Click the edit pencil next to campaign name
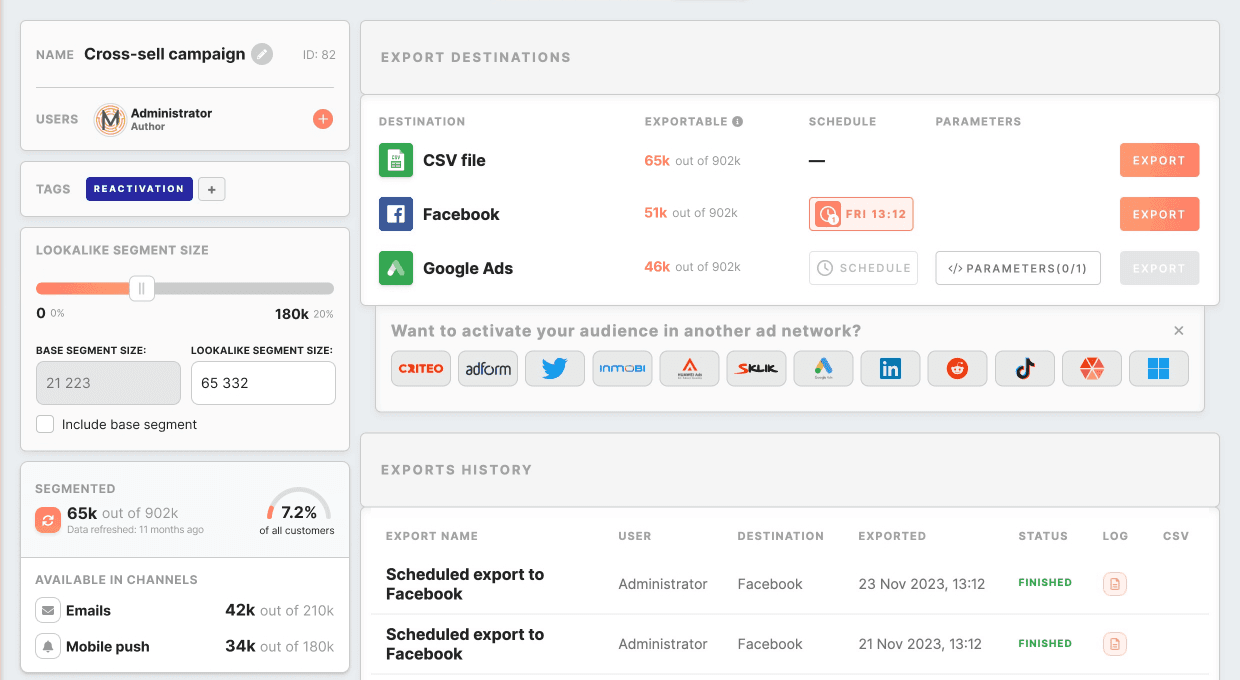The image size is (1240, 680). pos(262,54)
